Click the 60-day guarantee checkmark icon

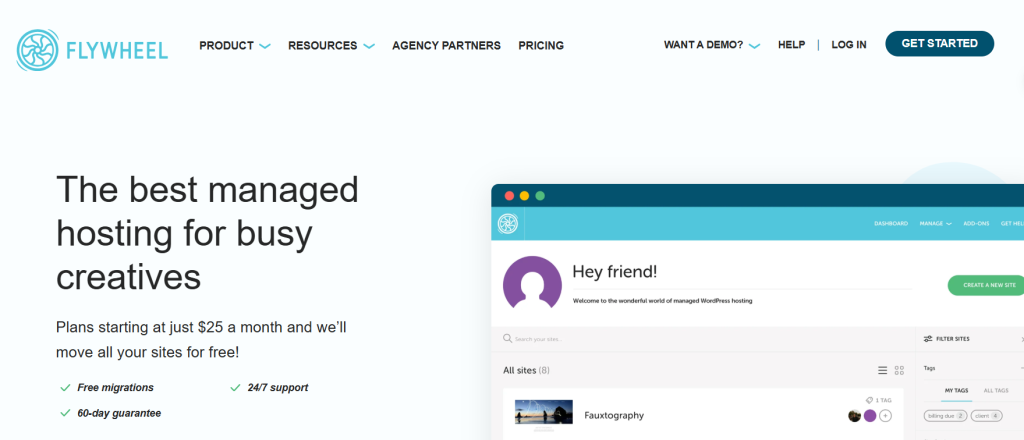click(x=65, y=413)
